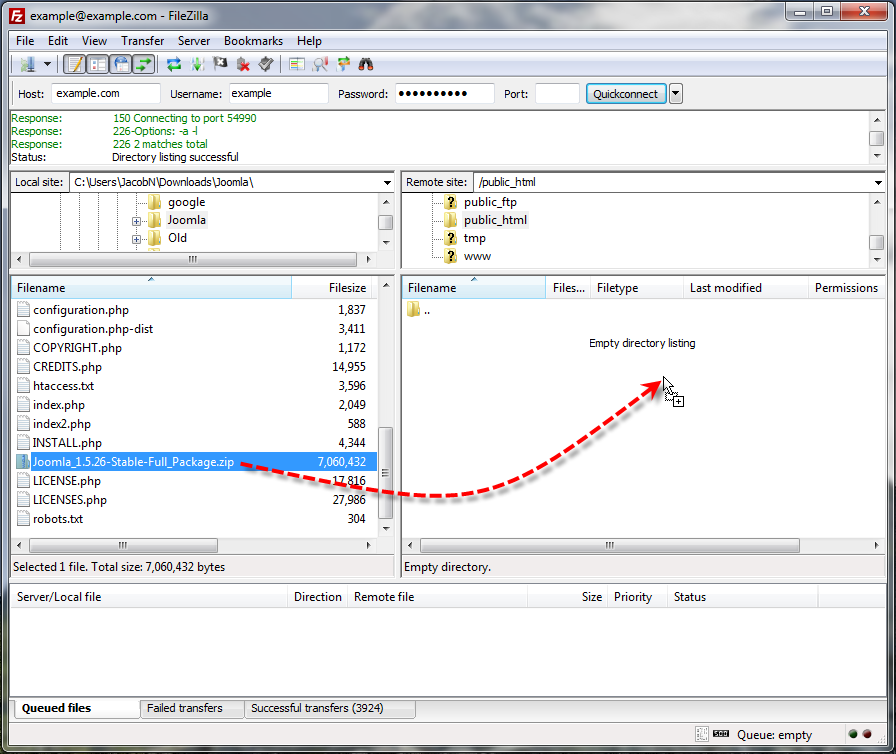Viewport: 896px width, 754px height.
Task: Click the Reconnect to server icon
Action: [x=265, y=65]
